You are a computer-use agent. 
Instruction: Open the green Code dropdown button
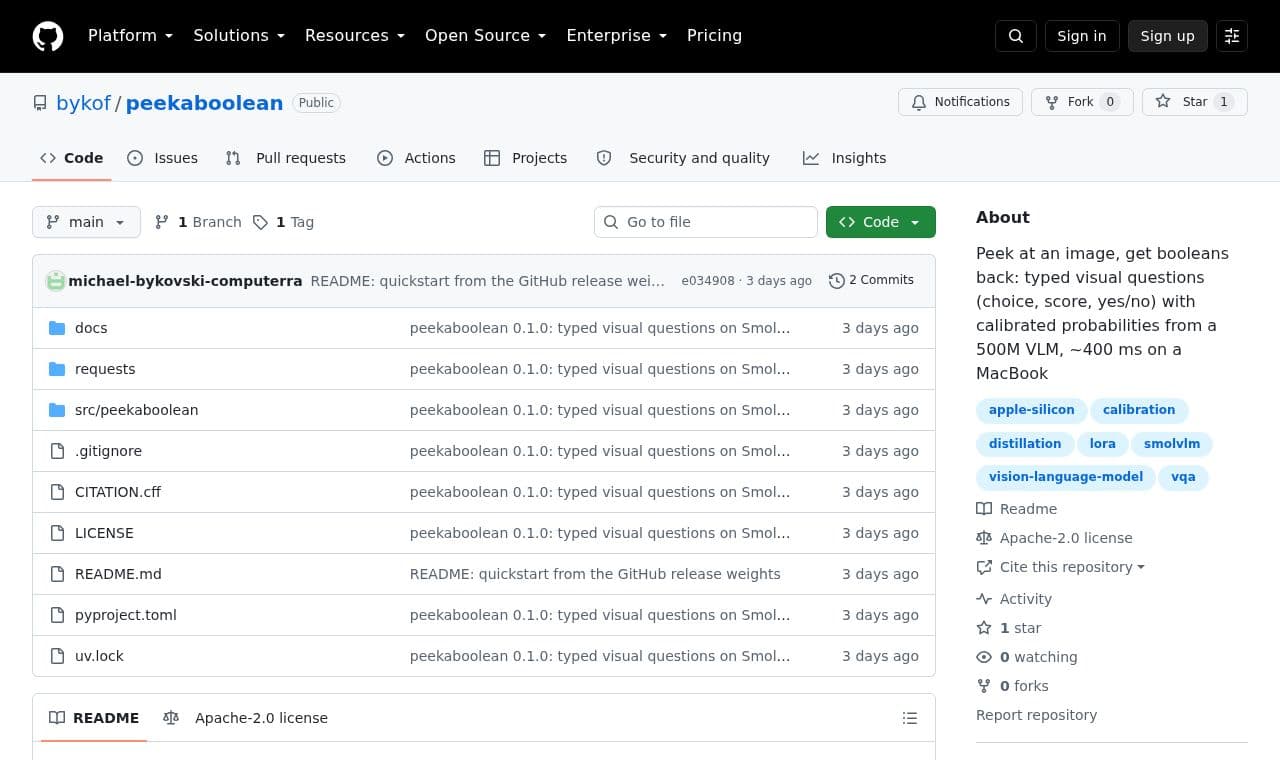(881, 222)
